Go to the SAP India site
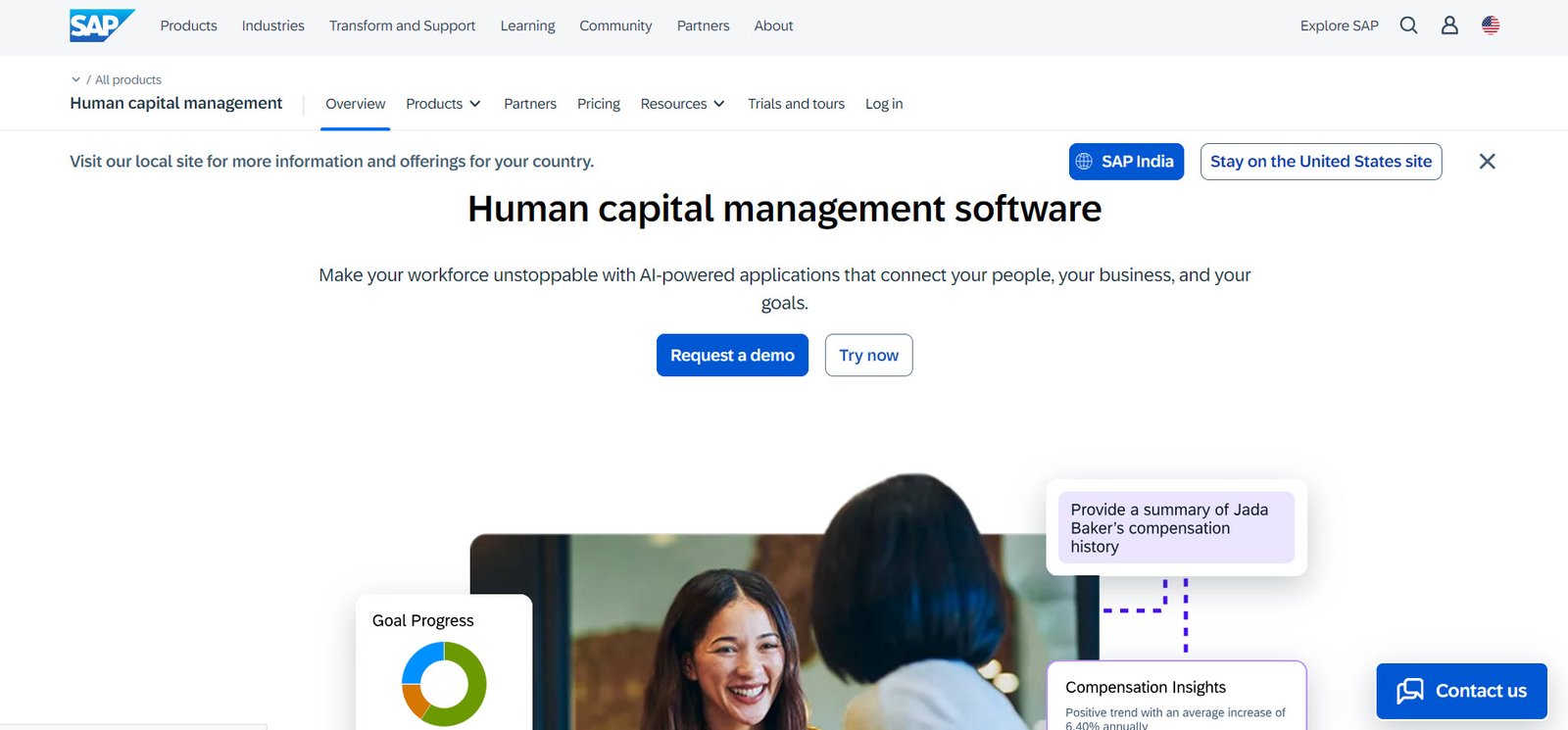1568x730 pixels. [x=1126, y=162]
